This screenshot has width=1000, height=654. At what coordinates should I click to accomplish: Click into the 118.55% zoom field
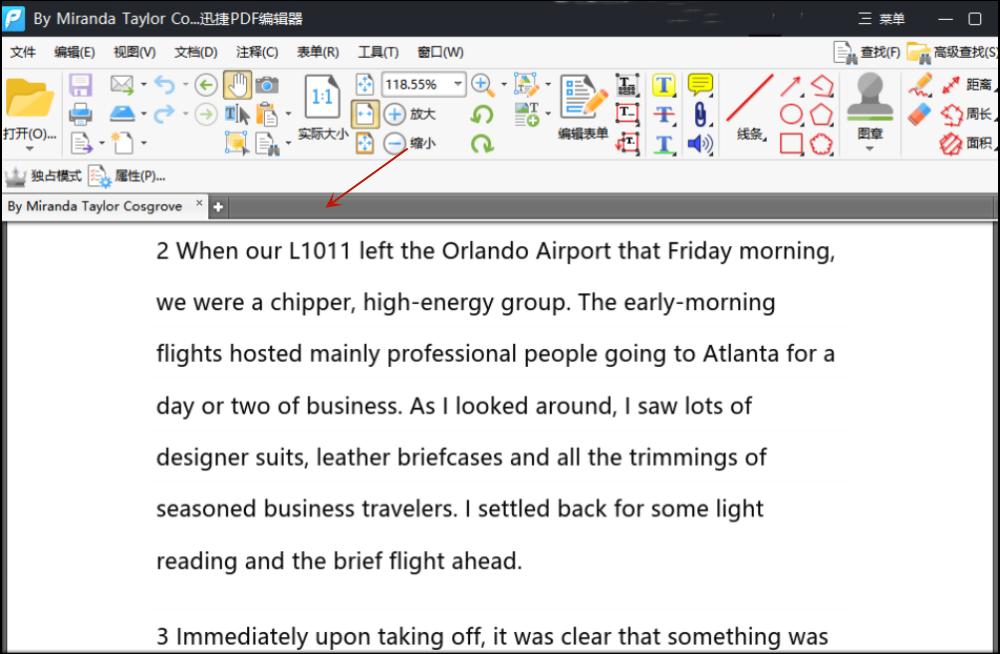click(x=416, y=84)
